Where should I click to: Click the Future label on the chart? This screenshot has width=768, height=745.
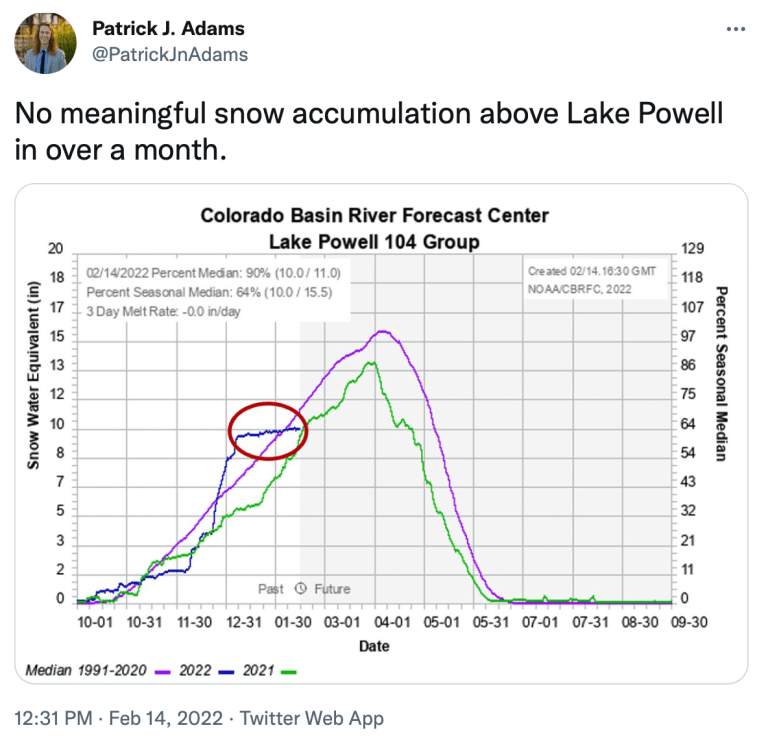click(x=332, y=589)
